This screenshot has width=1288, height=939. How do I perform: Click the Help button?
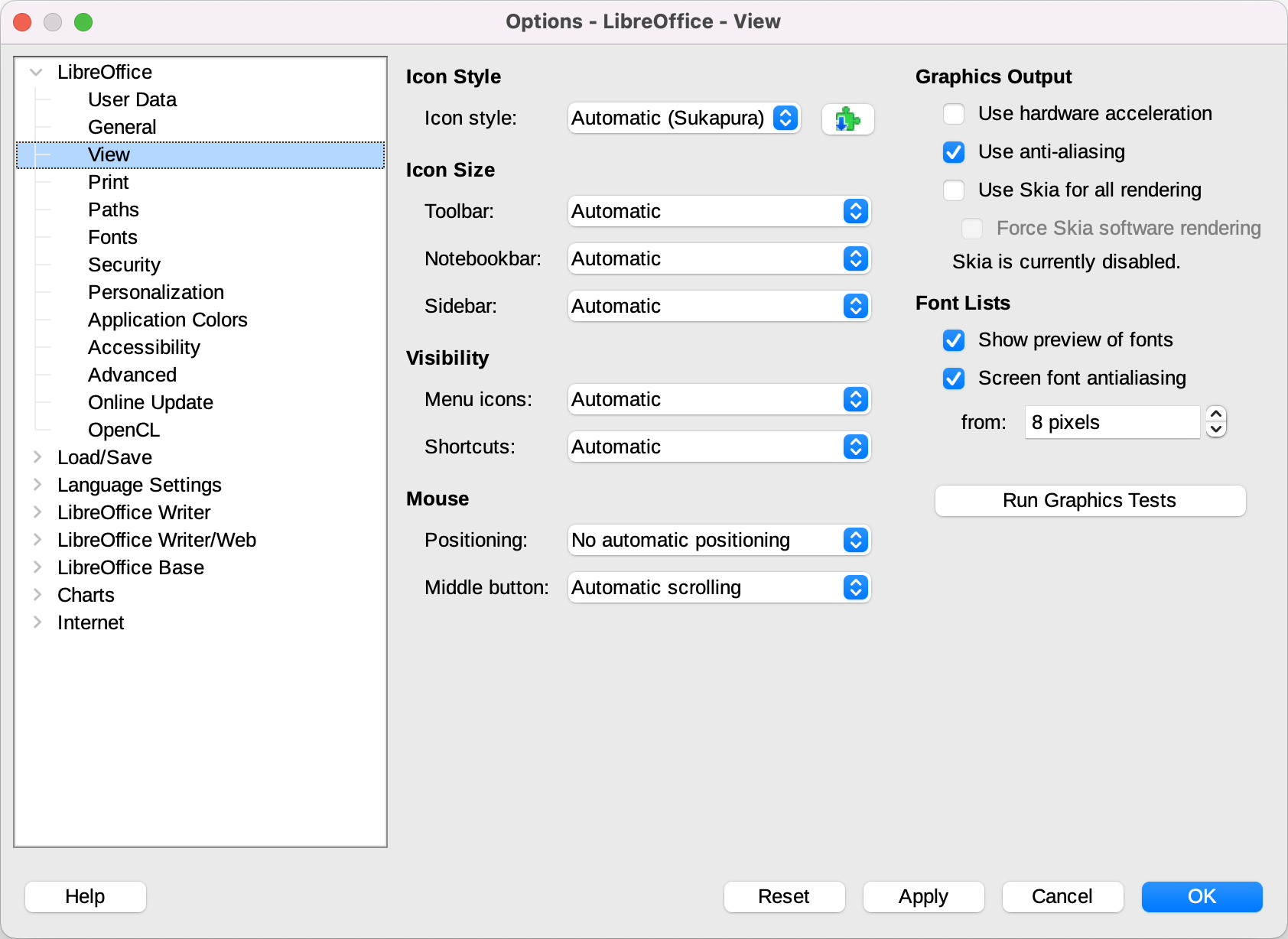click(x=85, y=896)
